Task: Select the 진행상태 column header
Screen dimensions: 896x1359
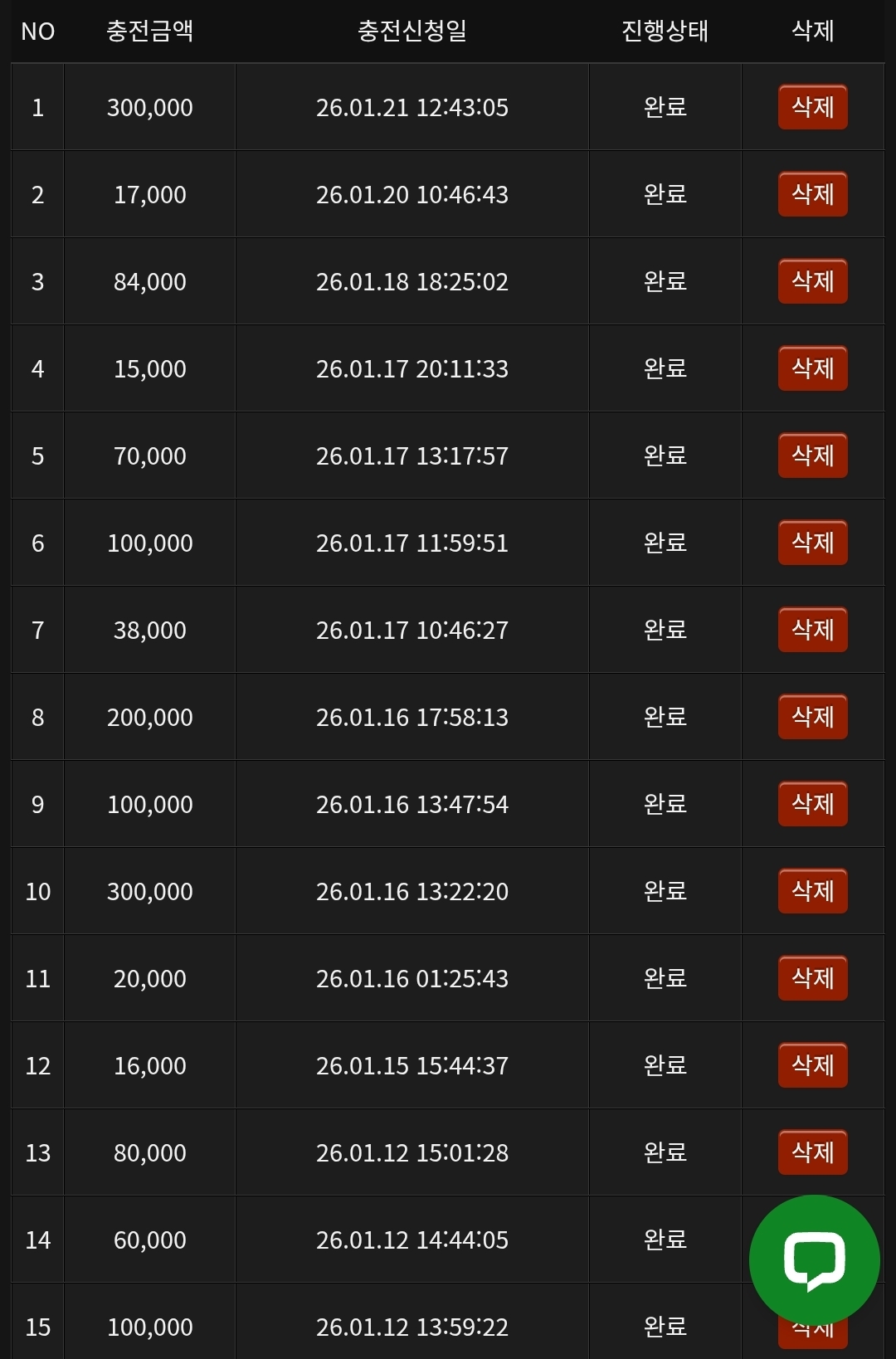Action: point(665,31)
